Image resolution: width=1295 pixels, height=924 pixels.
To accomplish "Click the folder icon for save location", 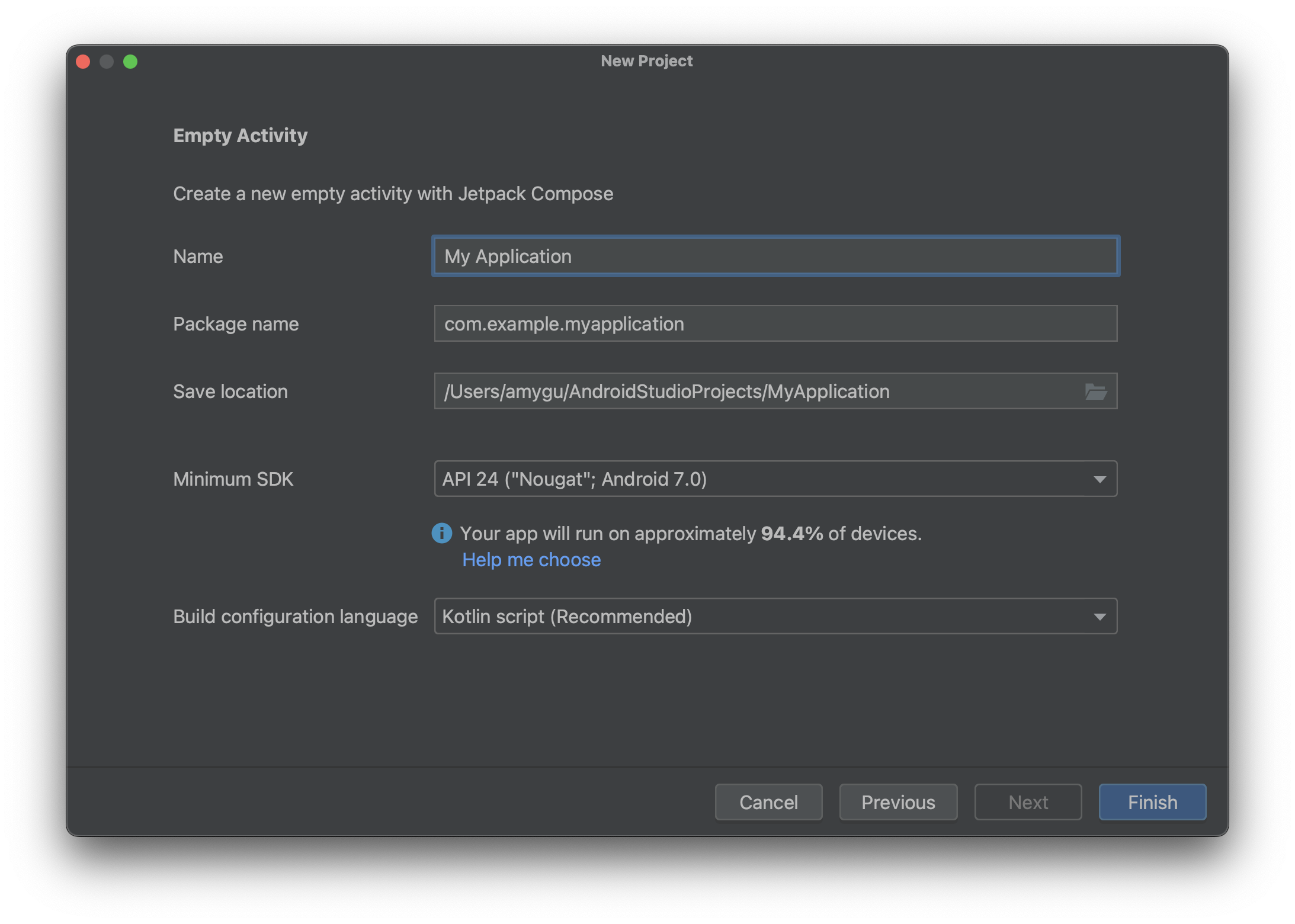I will pos(1096,391).
